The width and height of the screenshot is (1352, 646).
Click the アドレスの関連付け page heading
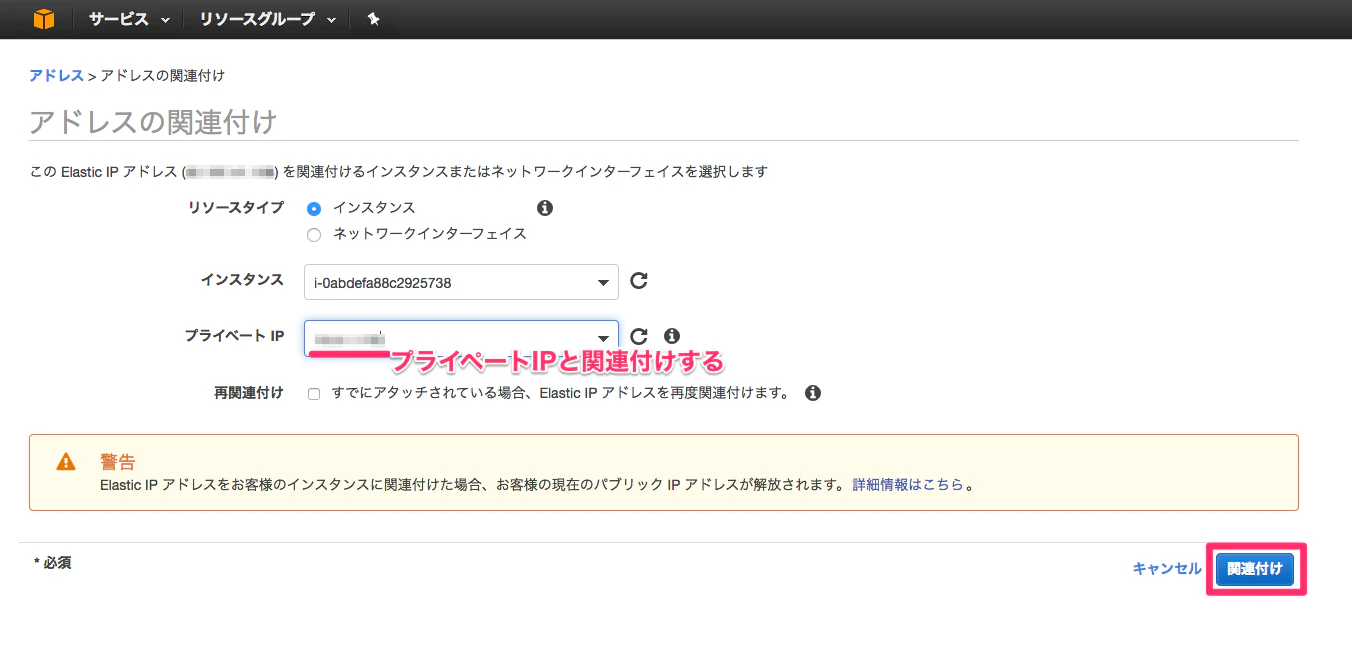[153, 122]
